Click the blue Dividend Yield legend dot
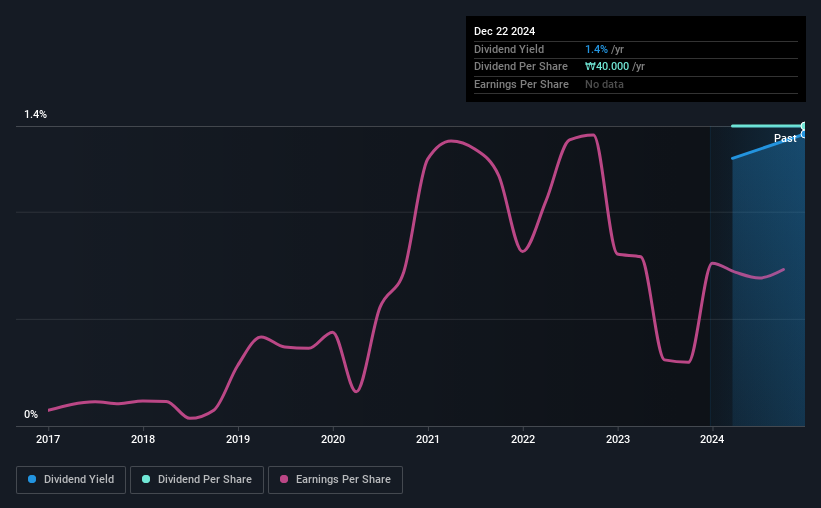 point(32,479)
